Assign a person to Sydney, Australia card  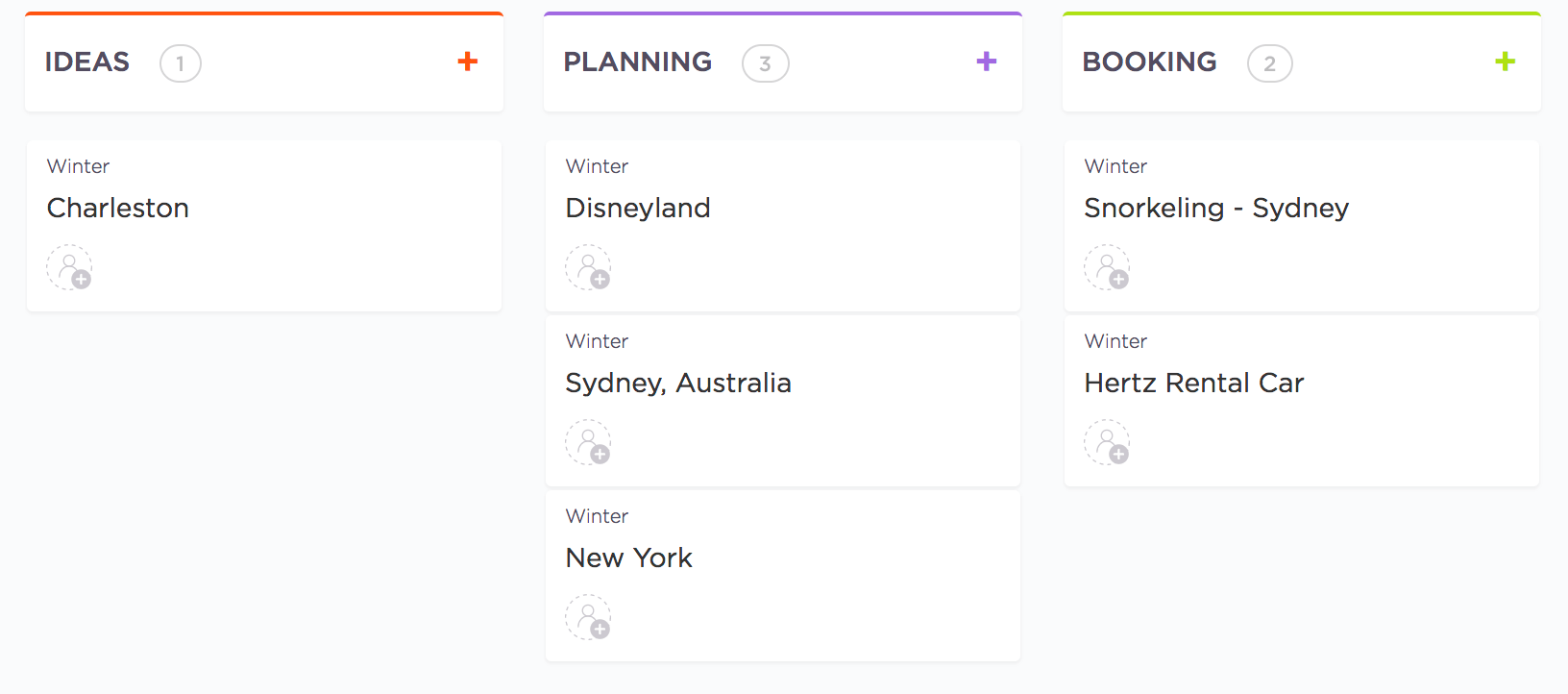click(588, 442)
